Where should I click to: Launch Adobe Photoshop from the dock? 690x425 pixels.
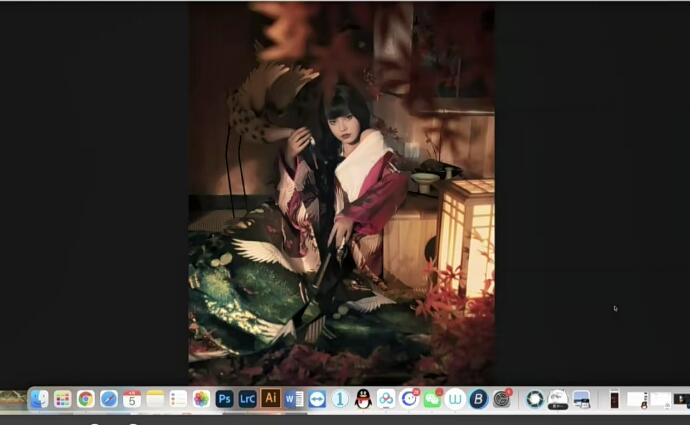click(225, 399)
